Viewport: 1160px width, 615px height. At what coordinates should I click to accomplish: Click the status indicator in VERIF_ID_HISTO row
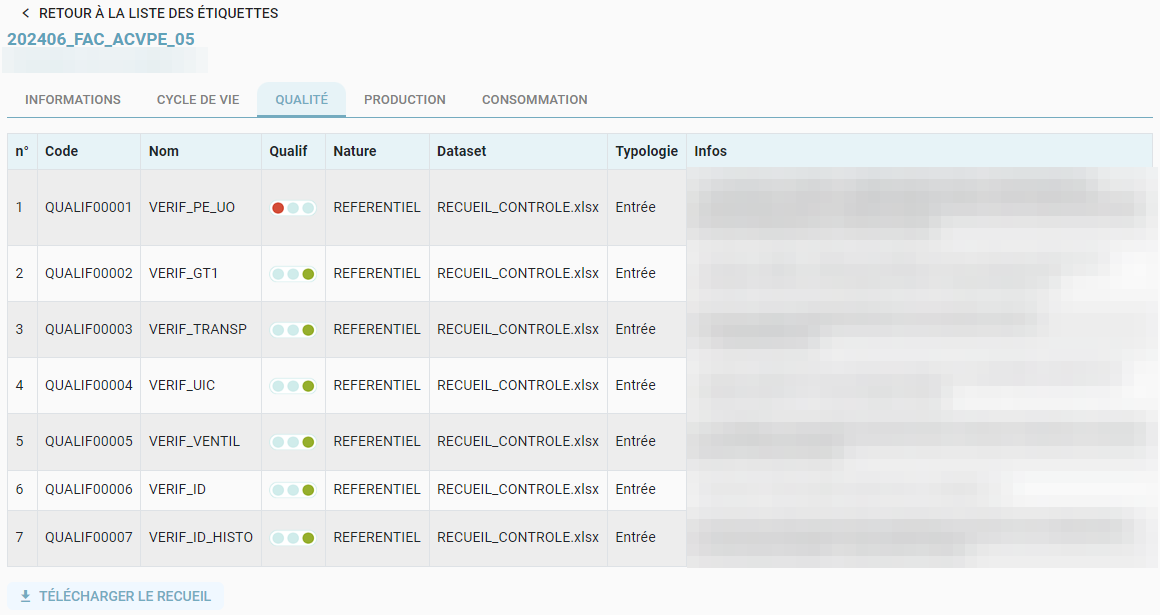click(293, 538)
